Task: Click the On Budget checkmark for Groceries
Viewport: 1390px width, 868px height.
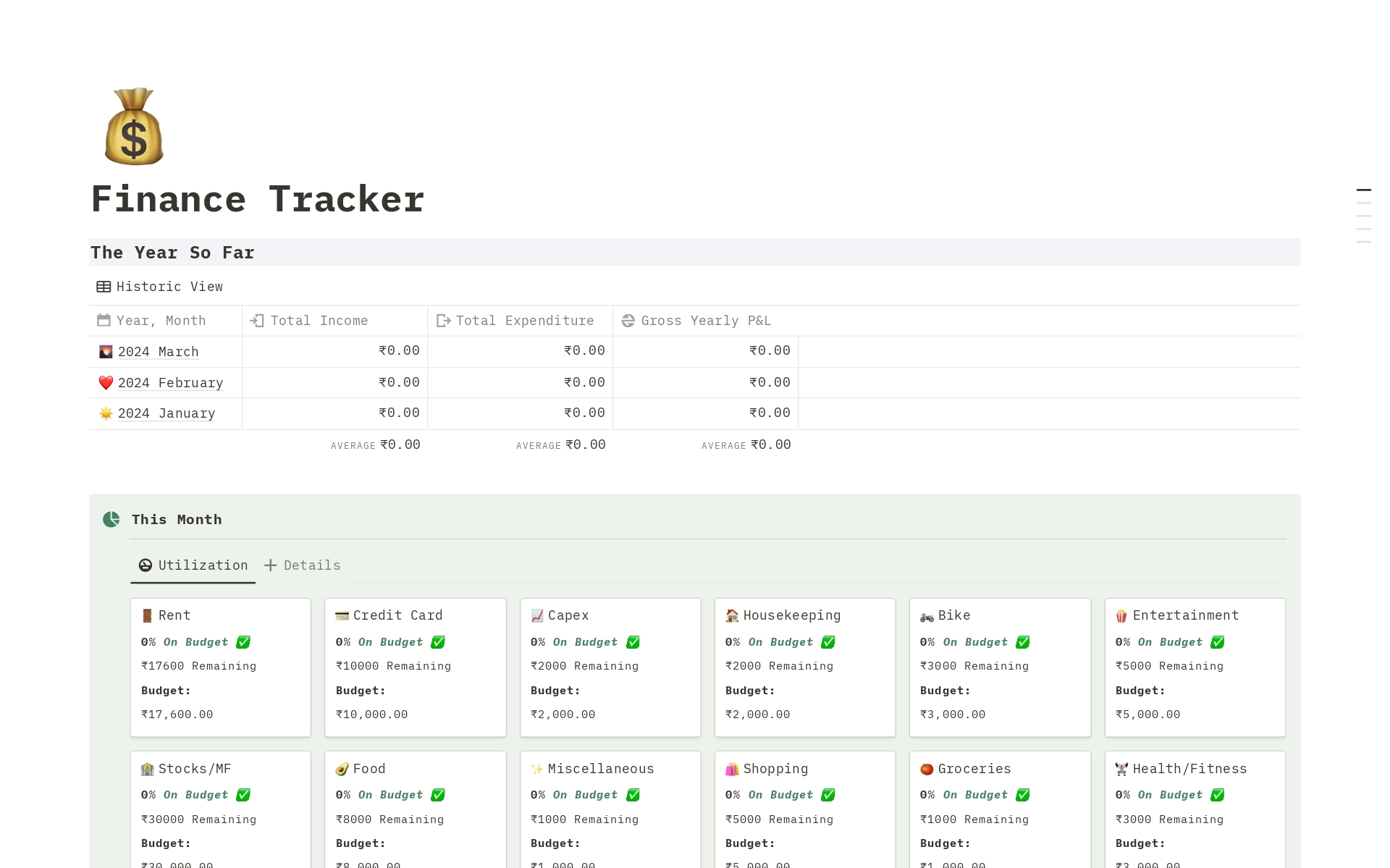Action: (1022, 794)
